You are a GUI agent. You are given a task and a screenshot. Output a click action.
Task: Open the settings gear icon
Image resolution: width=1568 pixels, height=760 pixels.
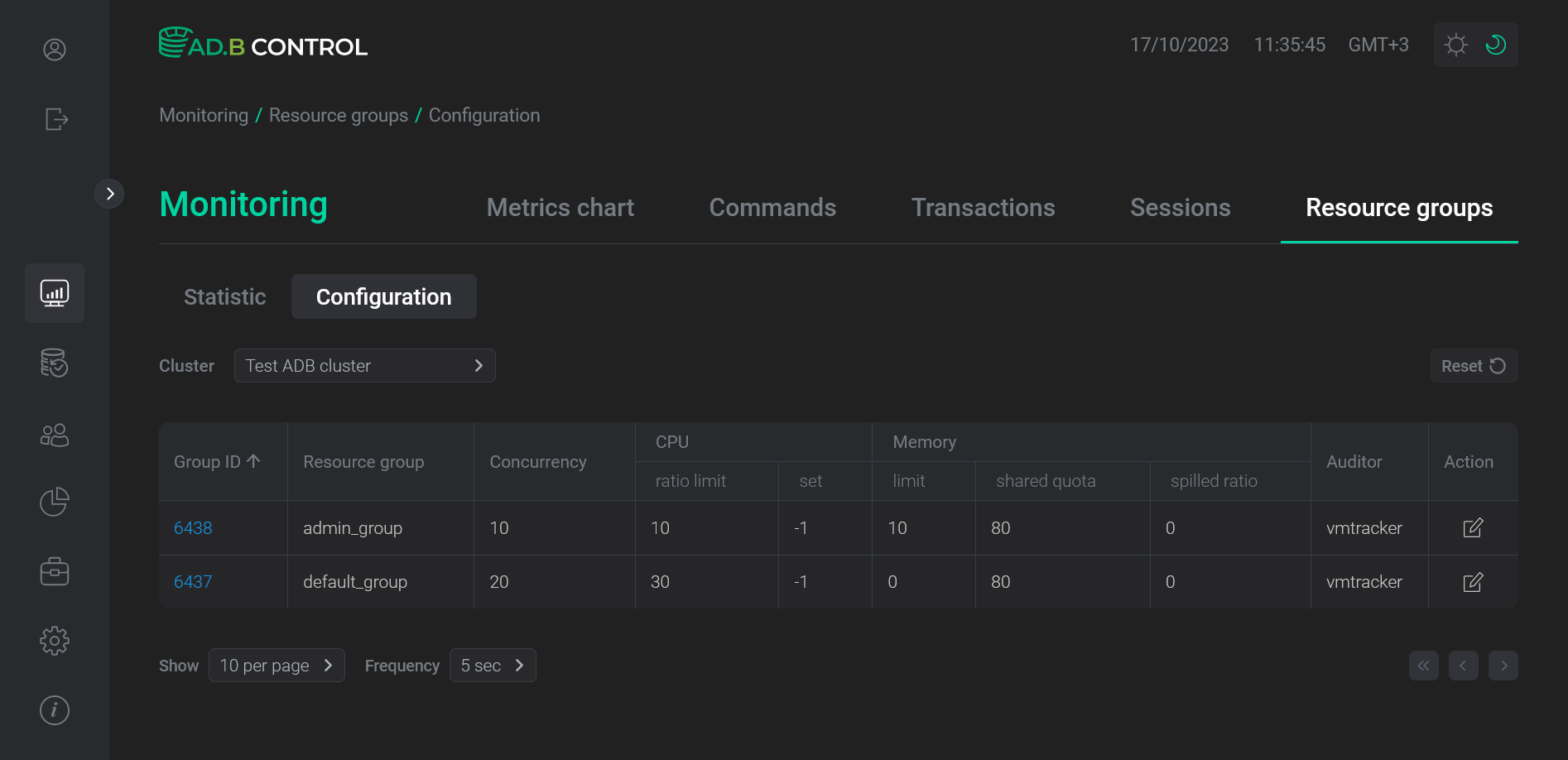[54, 640]
